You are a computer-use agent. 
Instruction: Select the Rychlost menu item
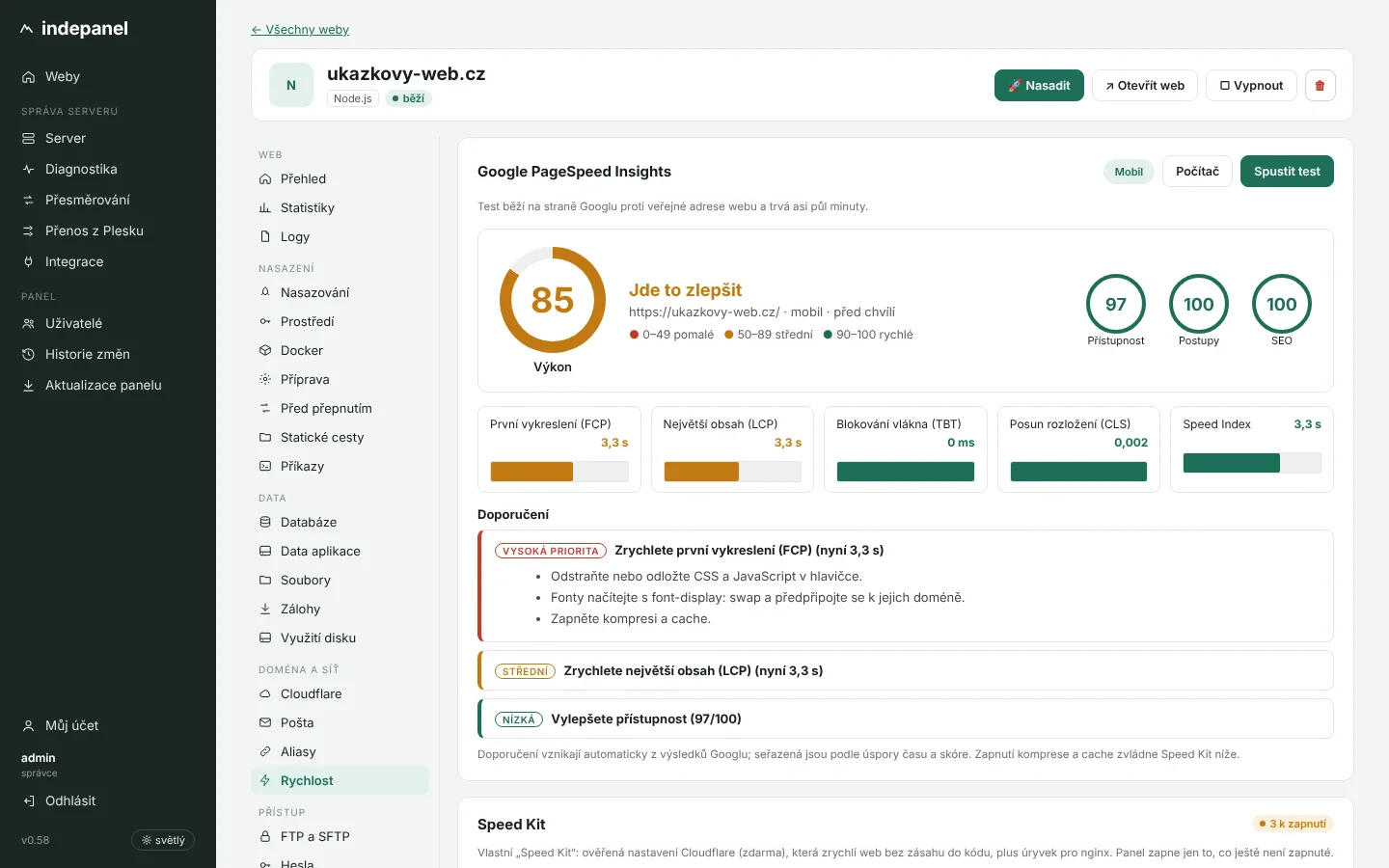tap(340, 781)
